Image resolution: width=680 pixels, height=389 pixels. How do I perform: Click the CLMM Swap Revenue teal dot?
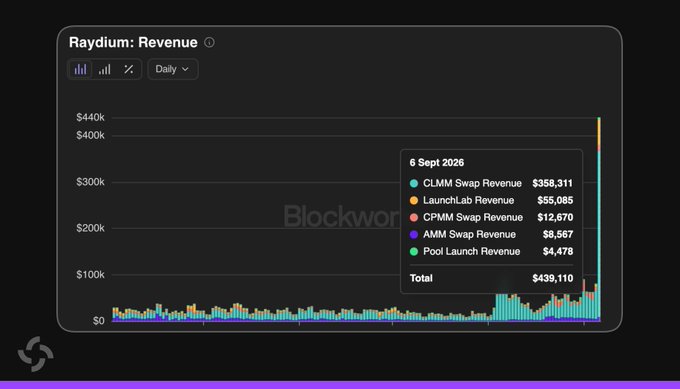click(x=414, y=183)
